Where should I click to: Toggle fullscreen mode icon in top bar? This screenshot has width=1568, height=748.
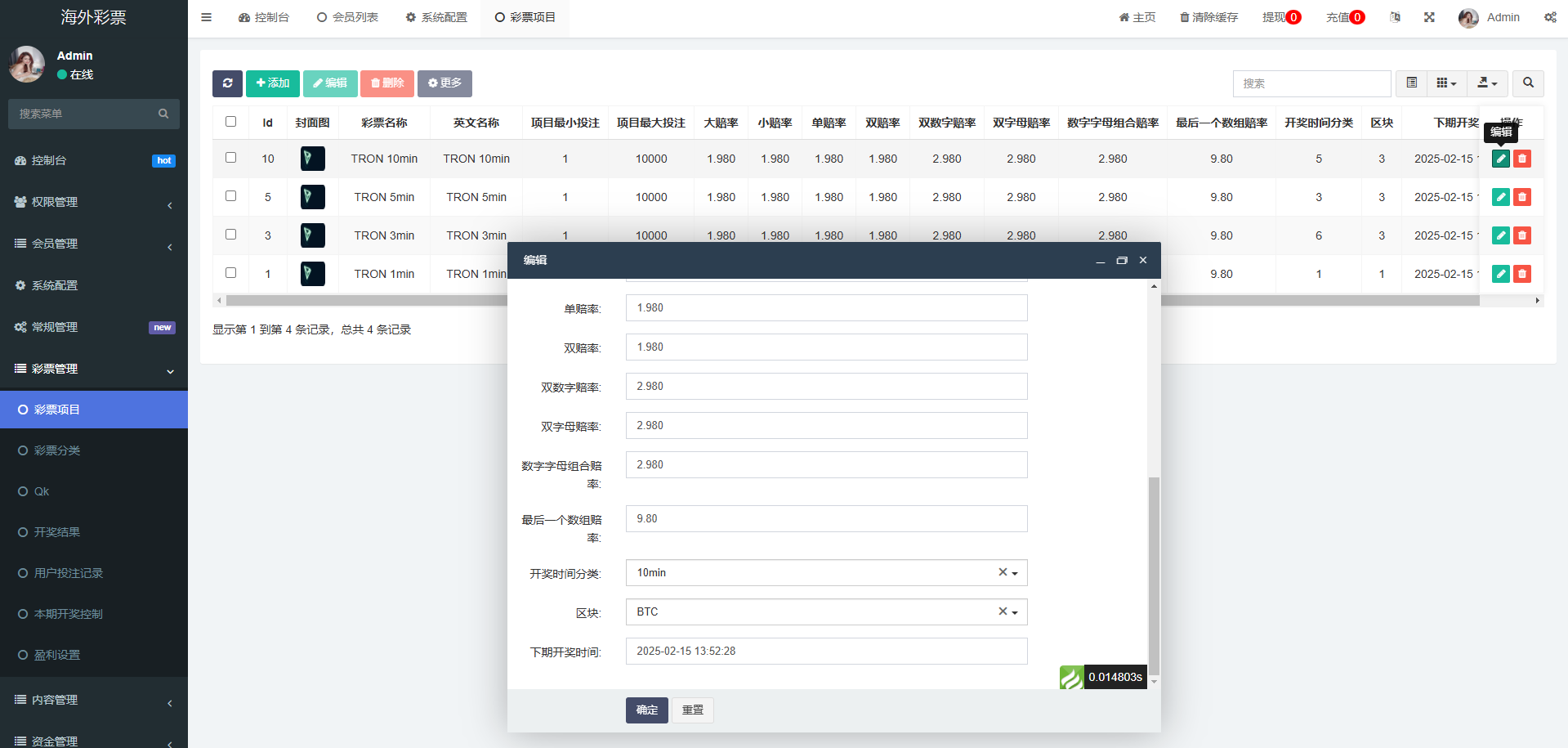click(1429, 17)
